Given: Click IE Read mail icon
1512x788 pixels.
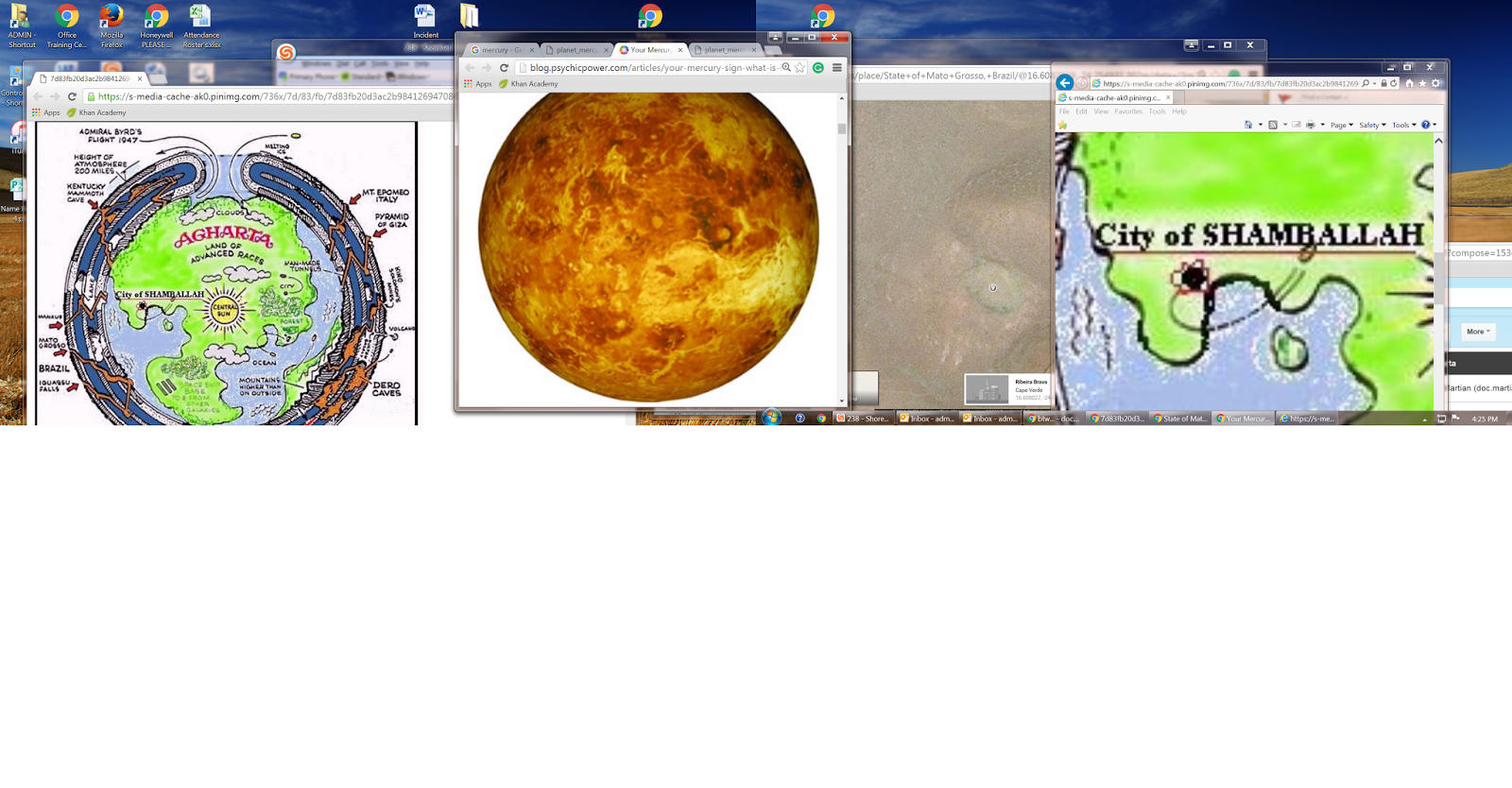Looking at the screenshot, I should [1297, 125].
